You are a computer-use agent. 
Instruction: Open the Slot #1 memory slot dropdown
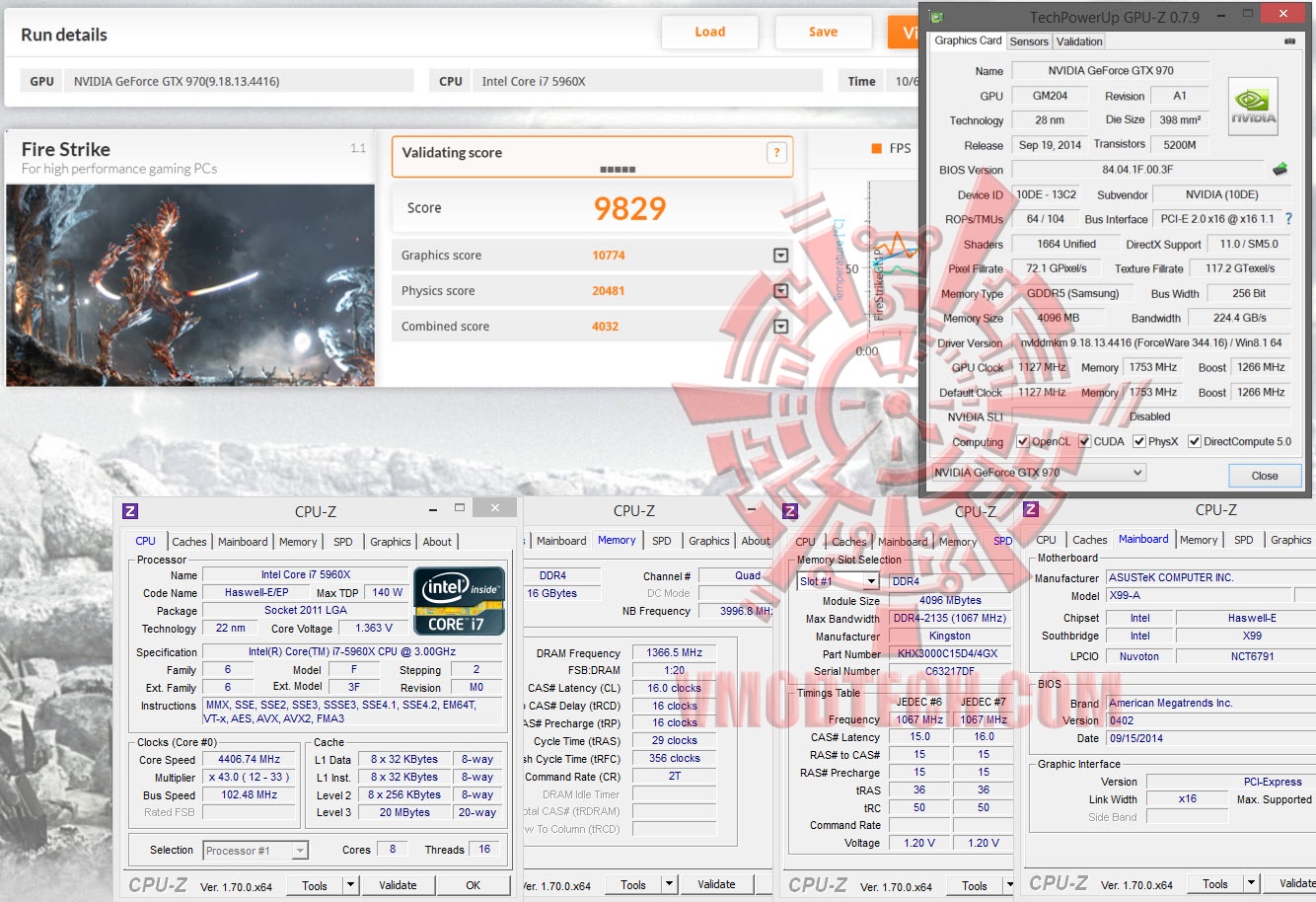(x=837, y=581)
